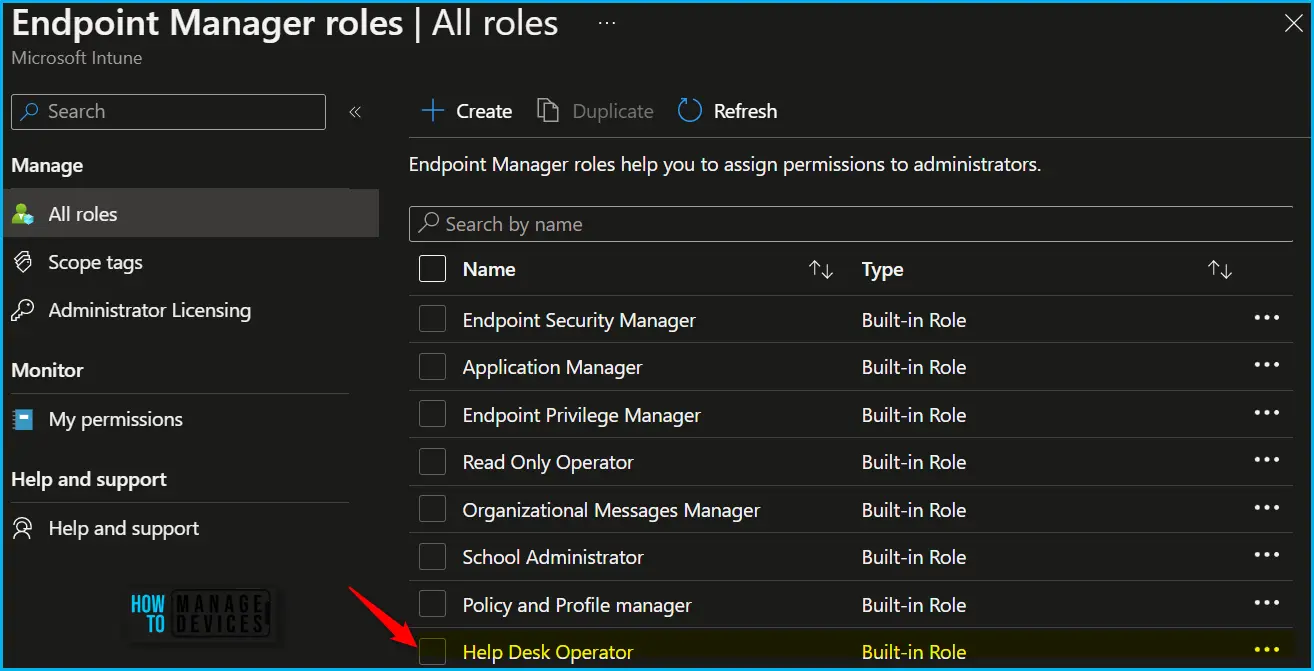The width and height of the screenshot is (1314, 671).
Task: Open My permissions under Monitor
Action: pyautogui.click(x=115, y=419)
